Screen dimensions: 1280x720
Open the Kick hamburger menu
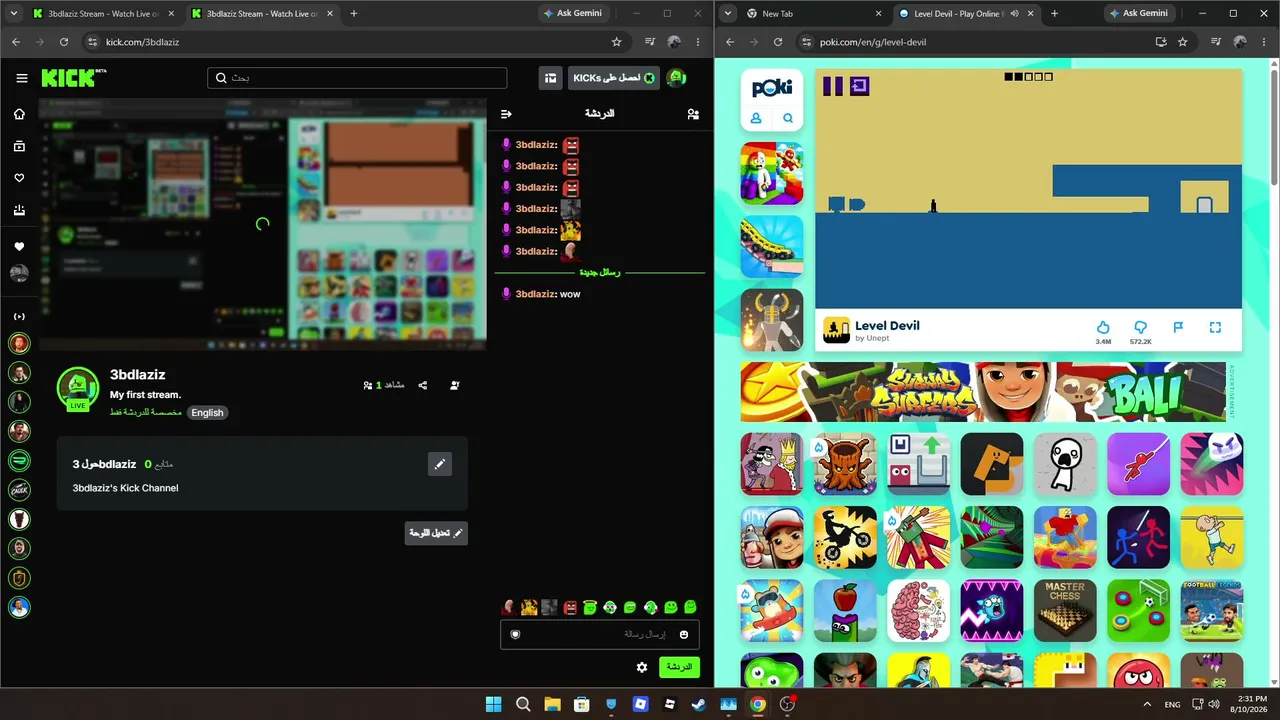(22, 78)
